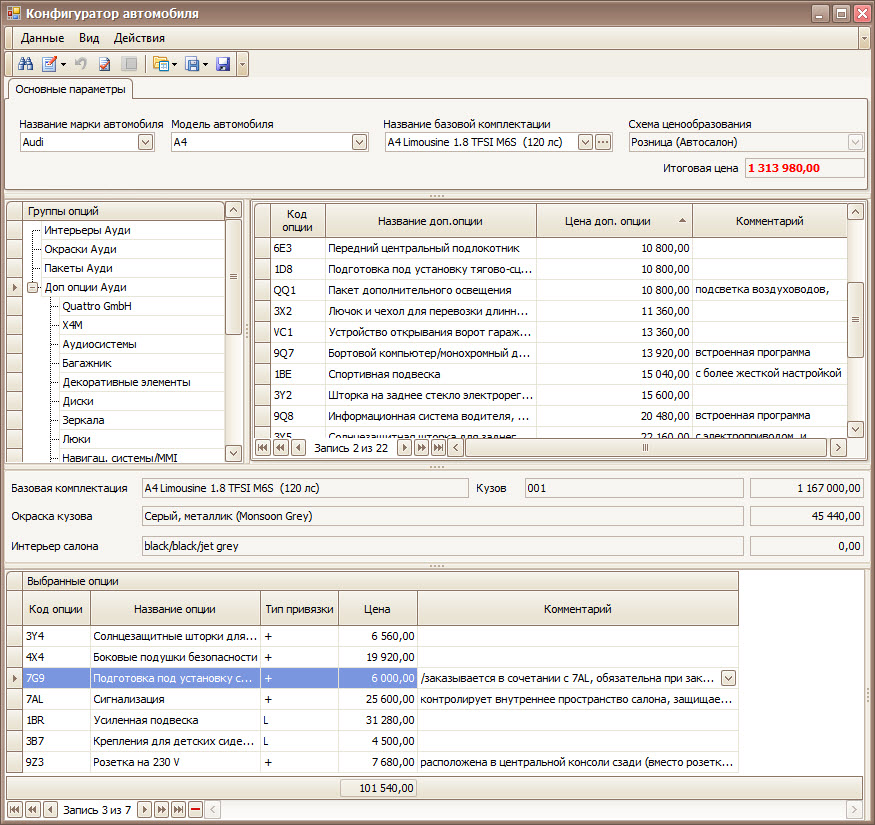Click the open folder icon in toolbar

coord(160,64)
